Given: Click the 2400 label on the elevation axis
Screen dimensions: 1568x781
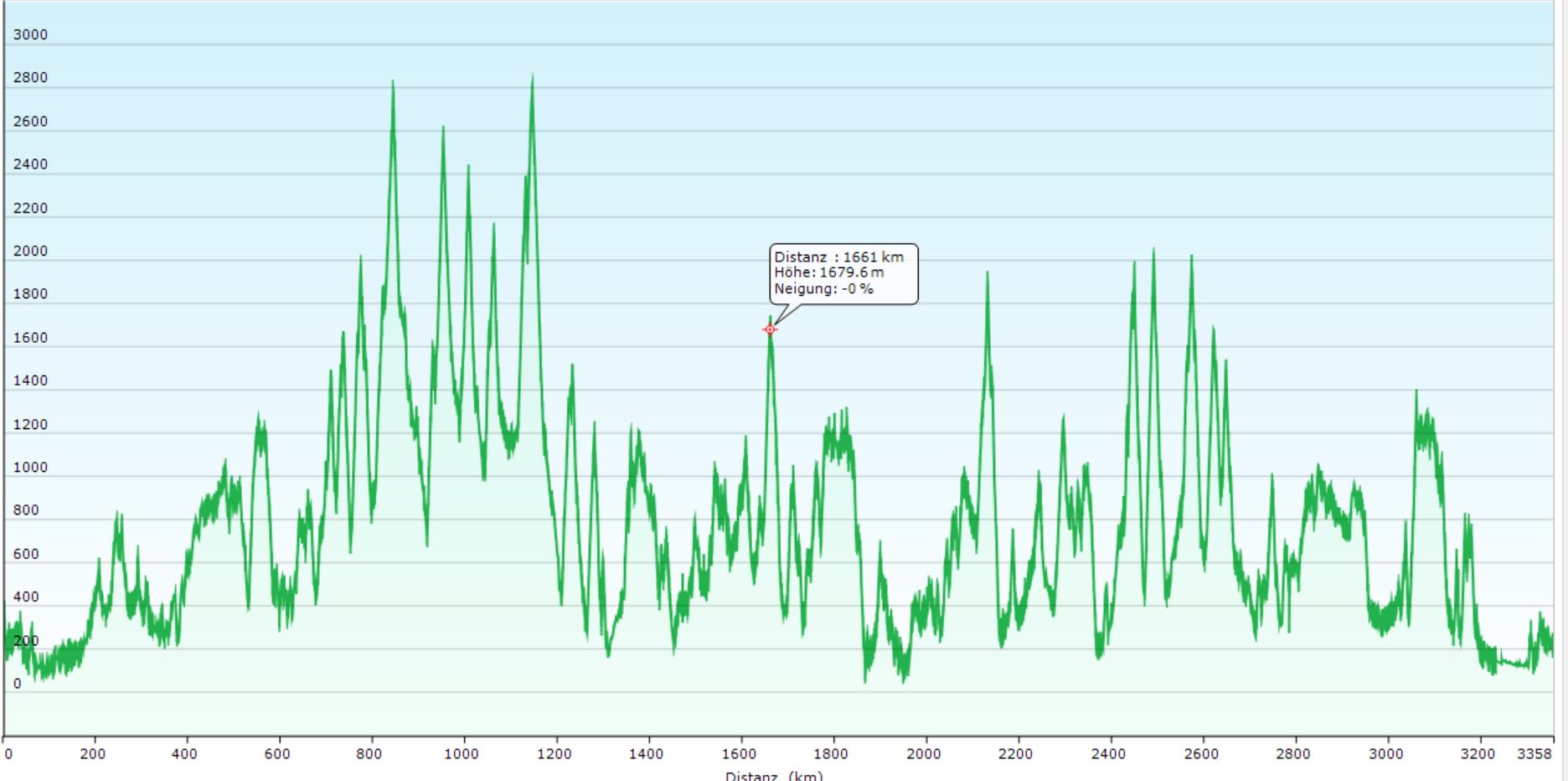Looking at the screenshot, I should pyautogui.click(x=30, y=164).
